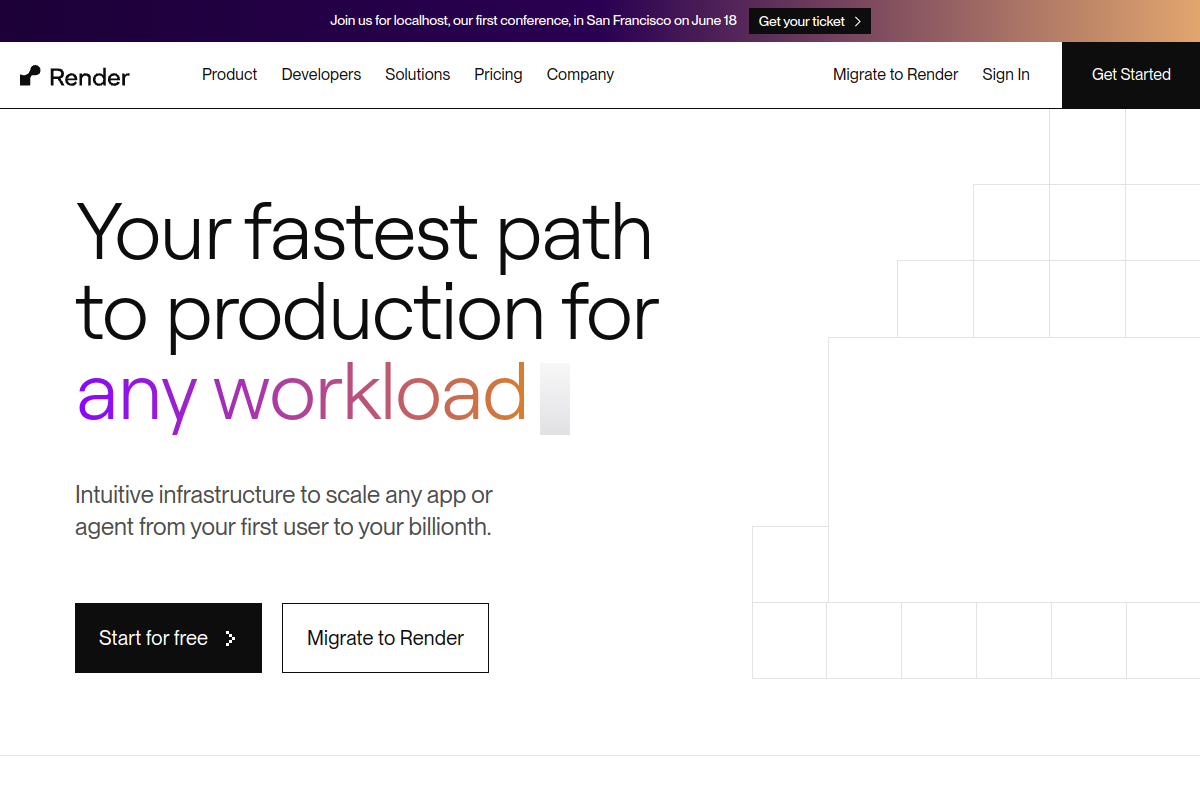Viewport: 1200px width, 800px height.
Task: Click the Render wordmark text
Action: (89, 77)
